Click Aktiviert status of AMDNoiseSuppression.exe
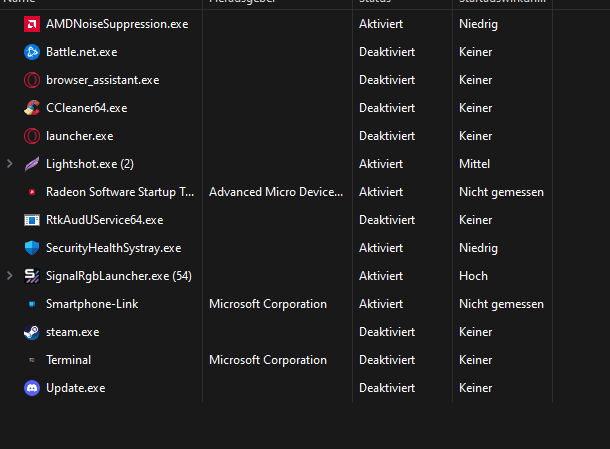Viewport: 610px width, 449px height. click(x=381, y=24)
